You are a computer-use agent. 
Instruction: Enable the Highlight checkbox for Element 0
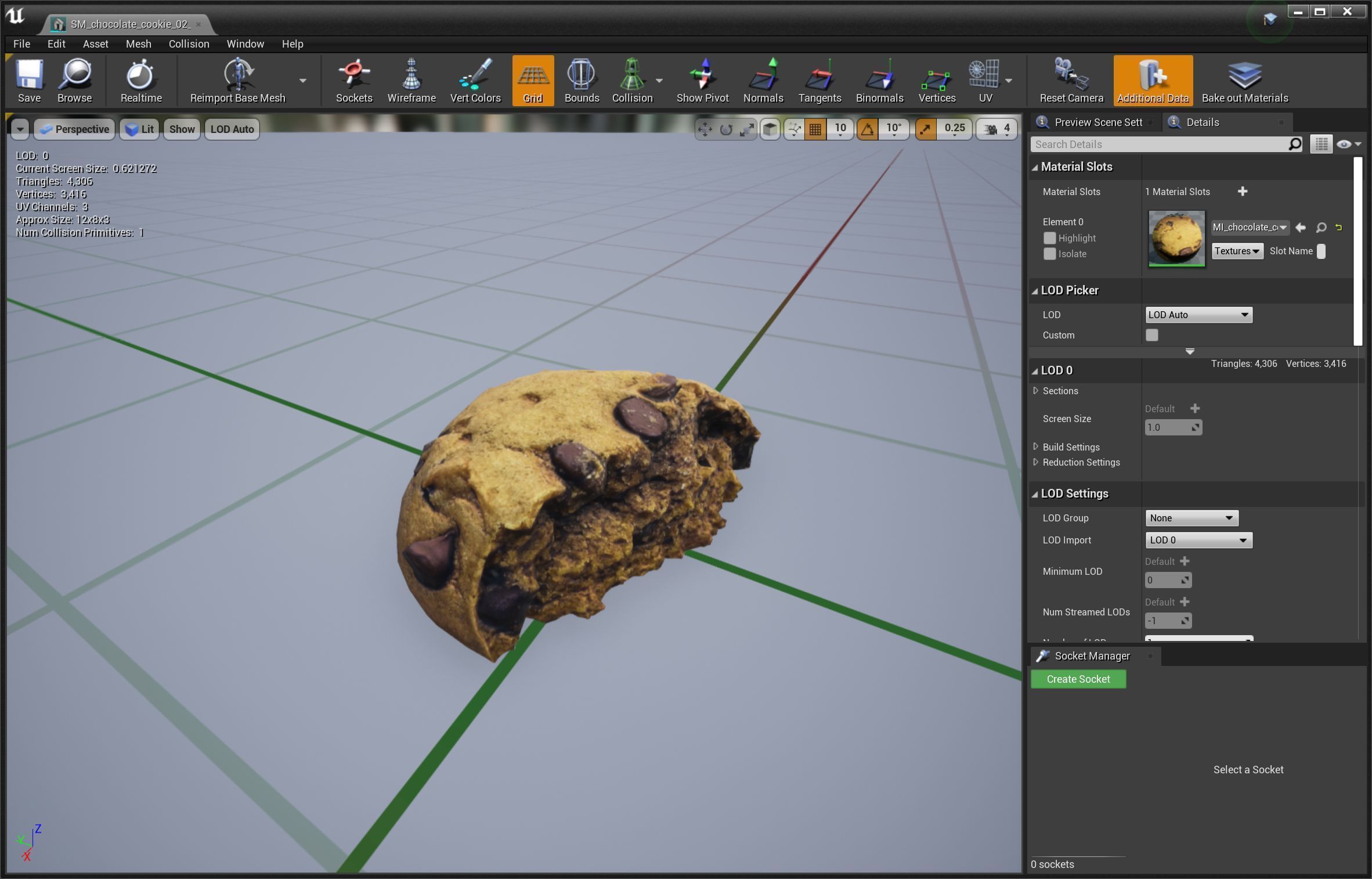click(x=1049, y=238)
